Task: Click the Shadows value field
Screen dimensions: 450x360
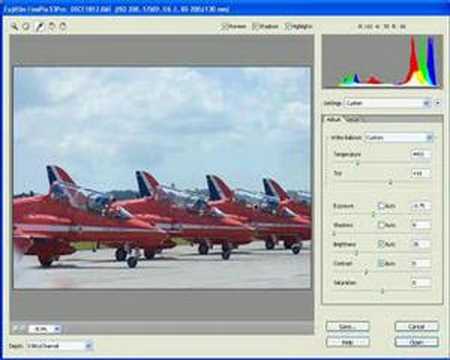Action: click(x=420, y=225)
